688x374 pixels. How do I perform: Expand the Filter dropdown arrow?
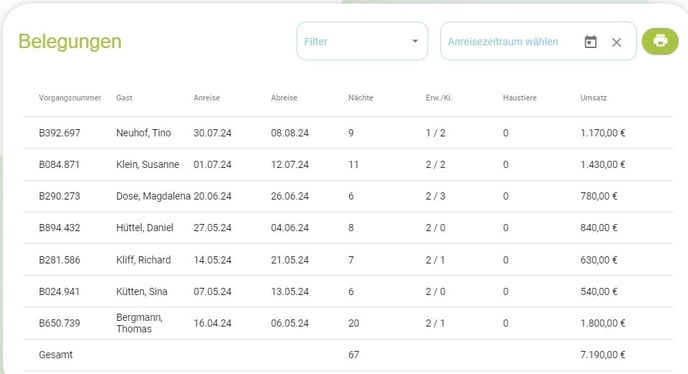415,41
